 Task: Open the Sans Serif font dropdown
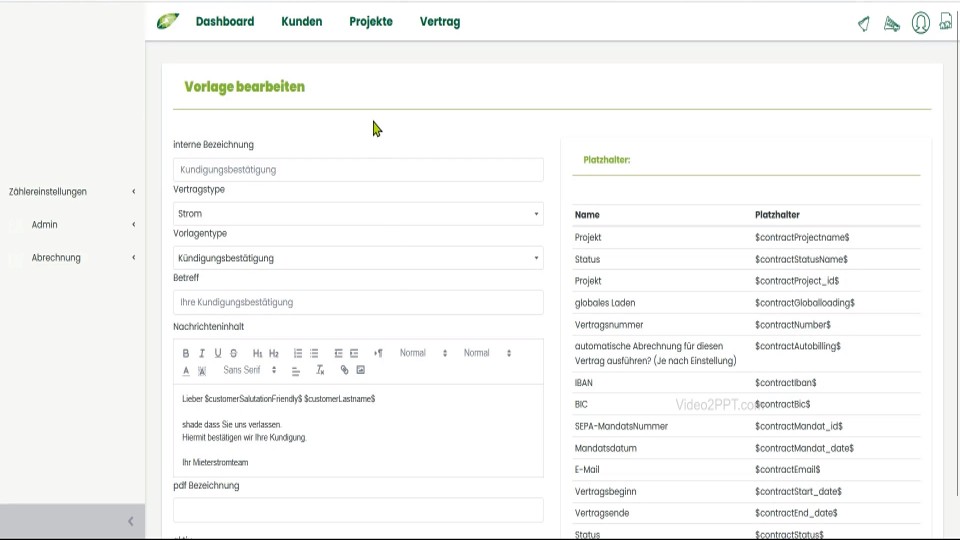click(250, 370)
